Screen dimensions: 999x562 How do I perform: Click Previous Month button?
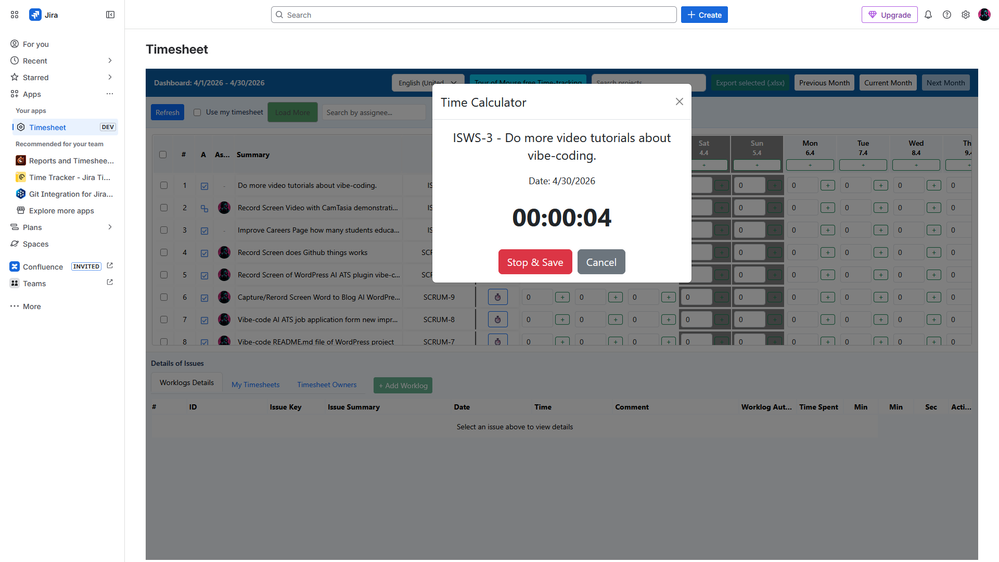(x=824, y=83)
